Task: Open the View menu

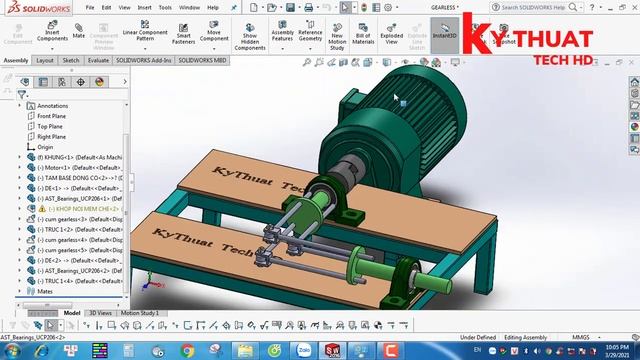Action: [x=124, y=7]
